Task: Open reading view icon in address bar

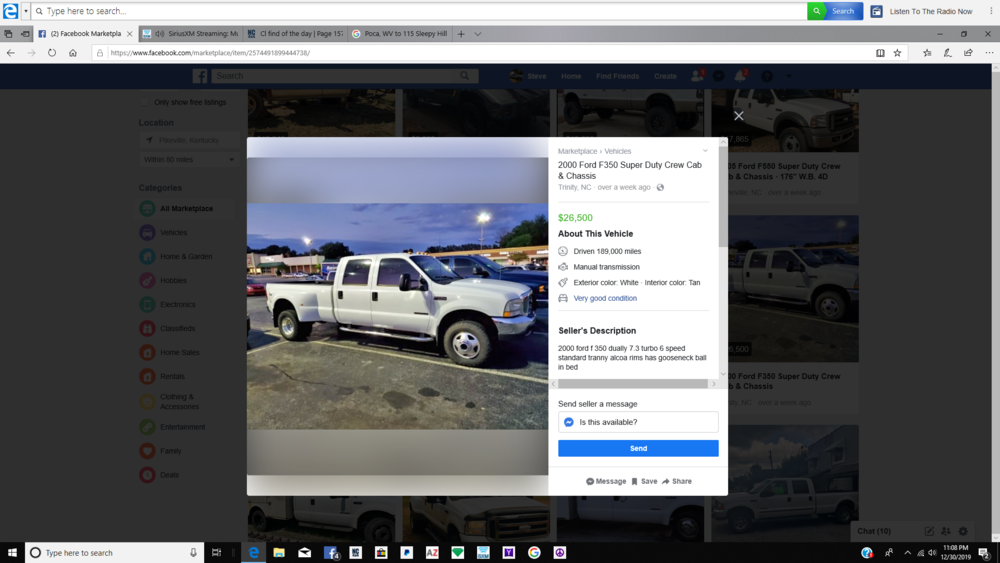Action: pyautogui.click(x=880, y=53)
